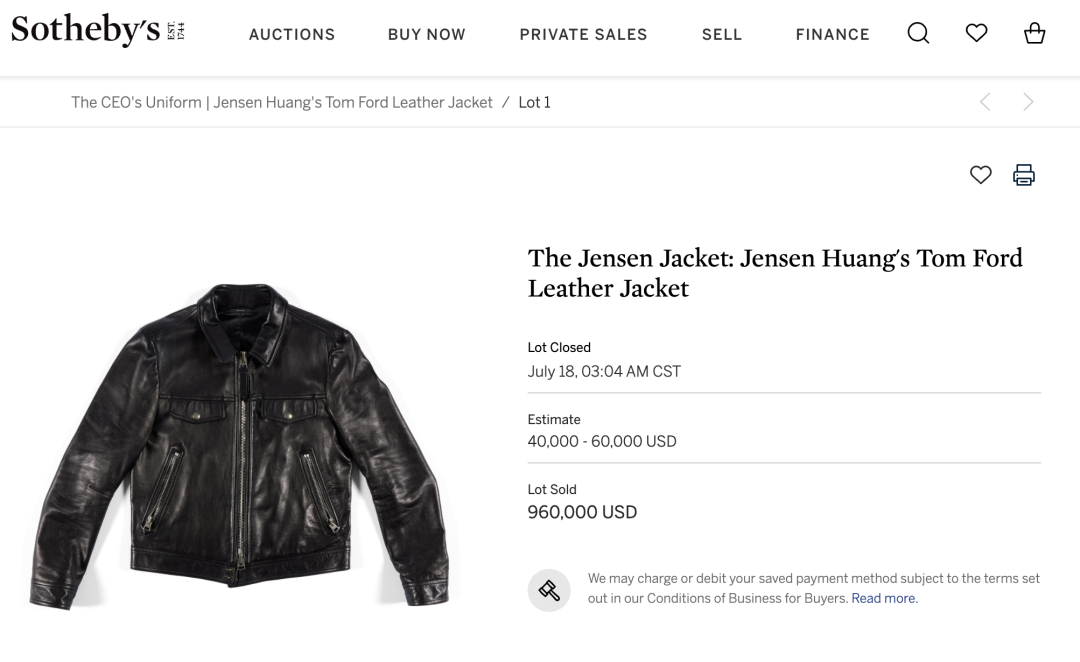This screenshot has width=1080, height=662.
Task: Open the Auctions menu
Action: (292, 34)
